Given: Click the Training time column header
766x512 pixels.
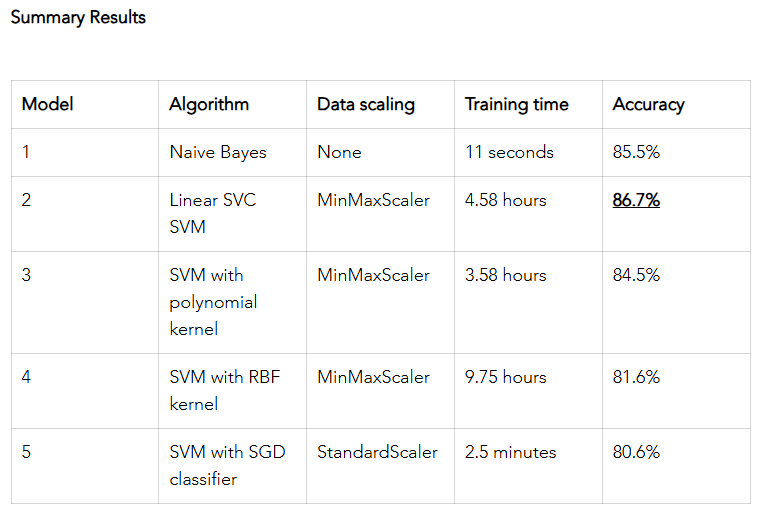Looking at the screenshot, I should [x=516, y=104].
